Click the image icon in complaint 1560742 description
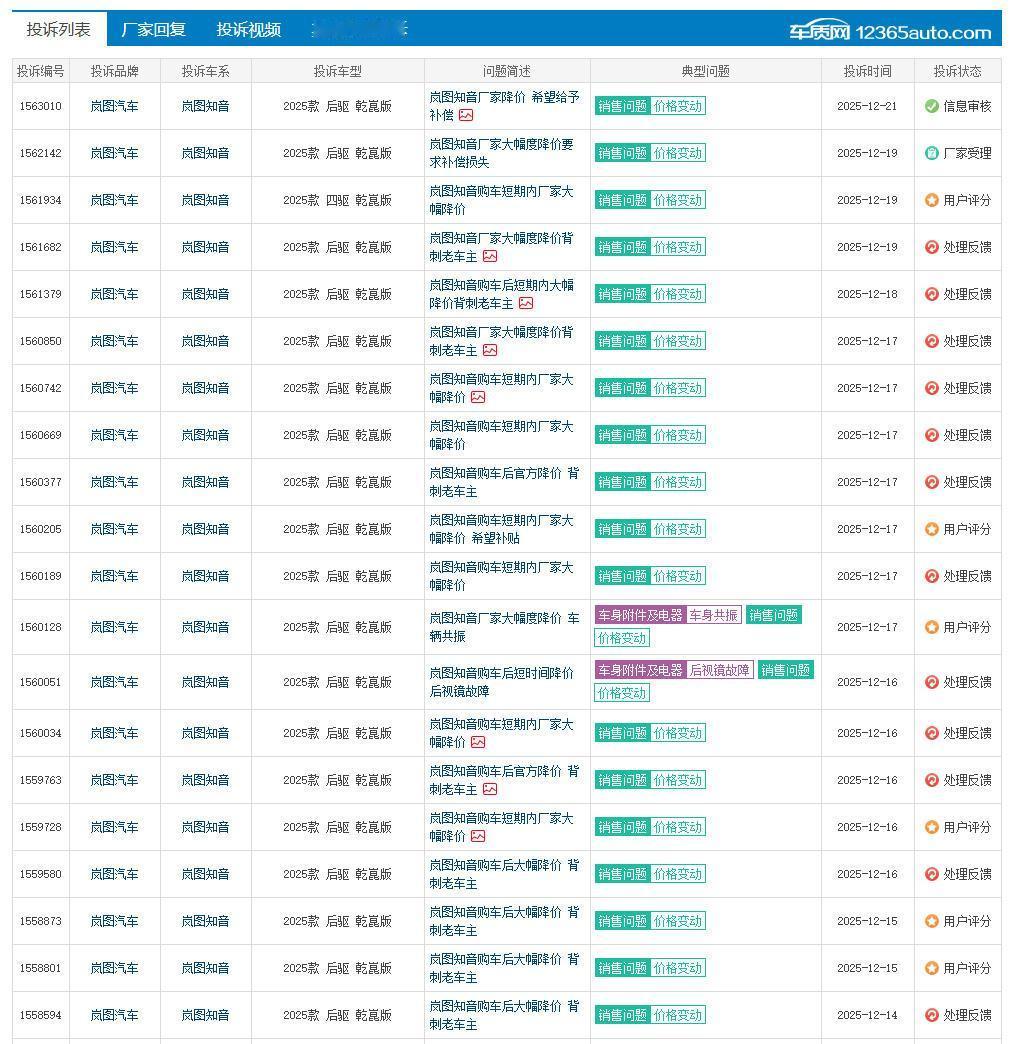1020x1044 pixels. point(478,397)
